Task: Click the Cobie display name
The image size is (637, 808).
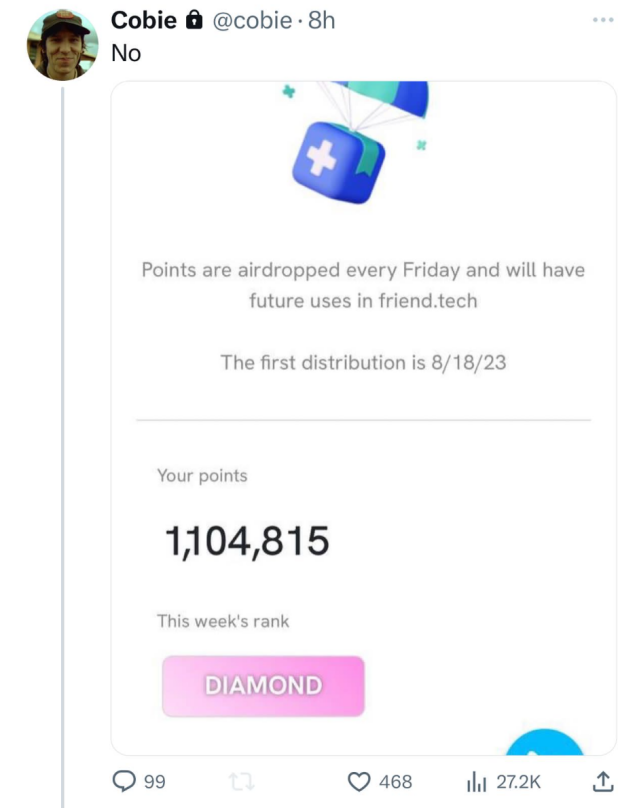Action: tap(144, 20)
